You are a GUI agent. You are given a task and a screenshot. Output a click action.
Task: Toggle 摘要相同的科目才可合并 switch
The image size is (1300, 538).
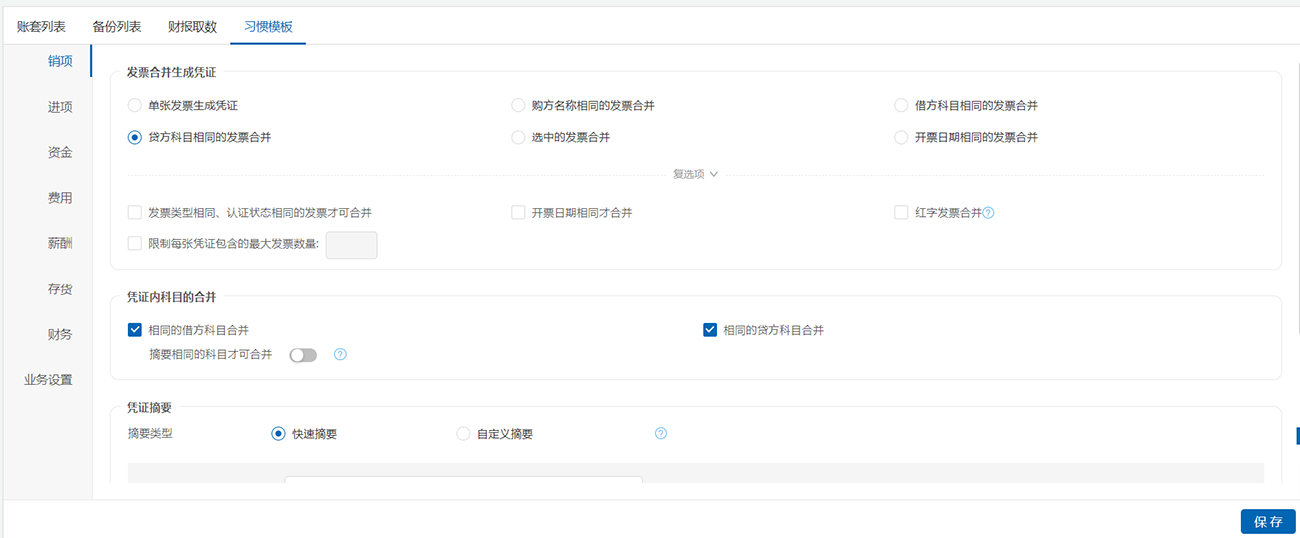pyautogui.click(x=303, y=355)
